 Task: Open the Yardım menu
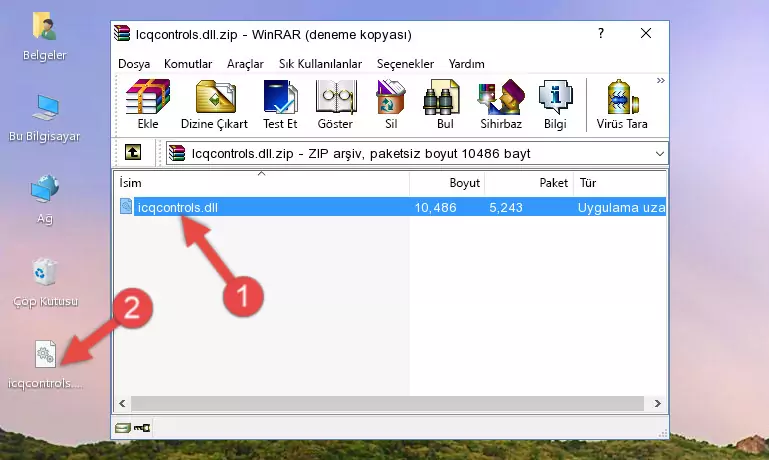tap(466, 64)
